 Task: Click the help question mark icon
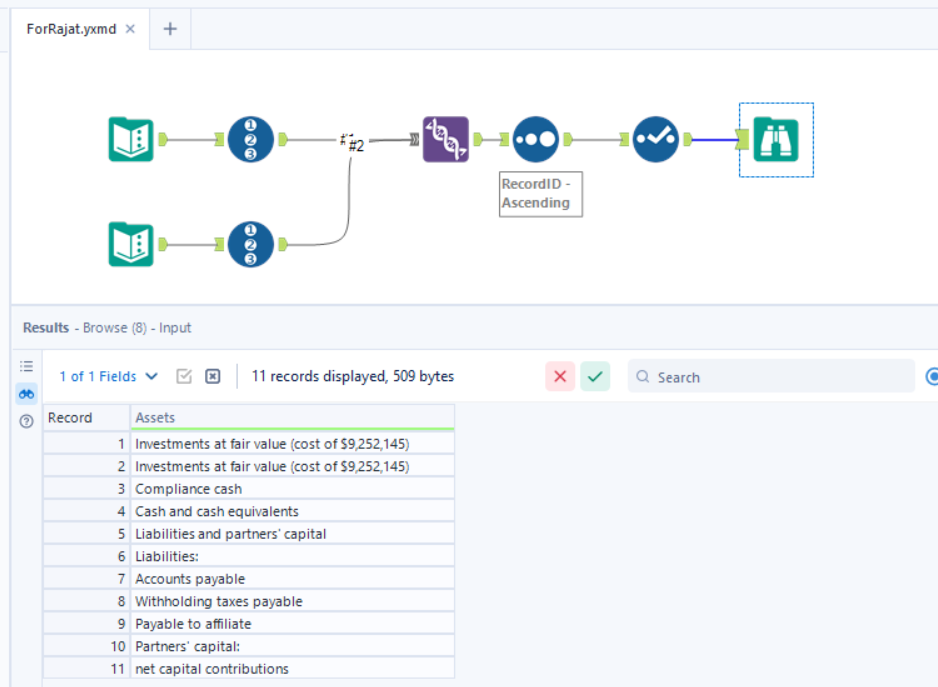coord(26,421)
